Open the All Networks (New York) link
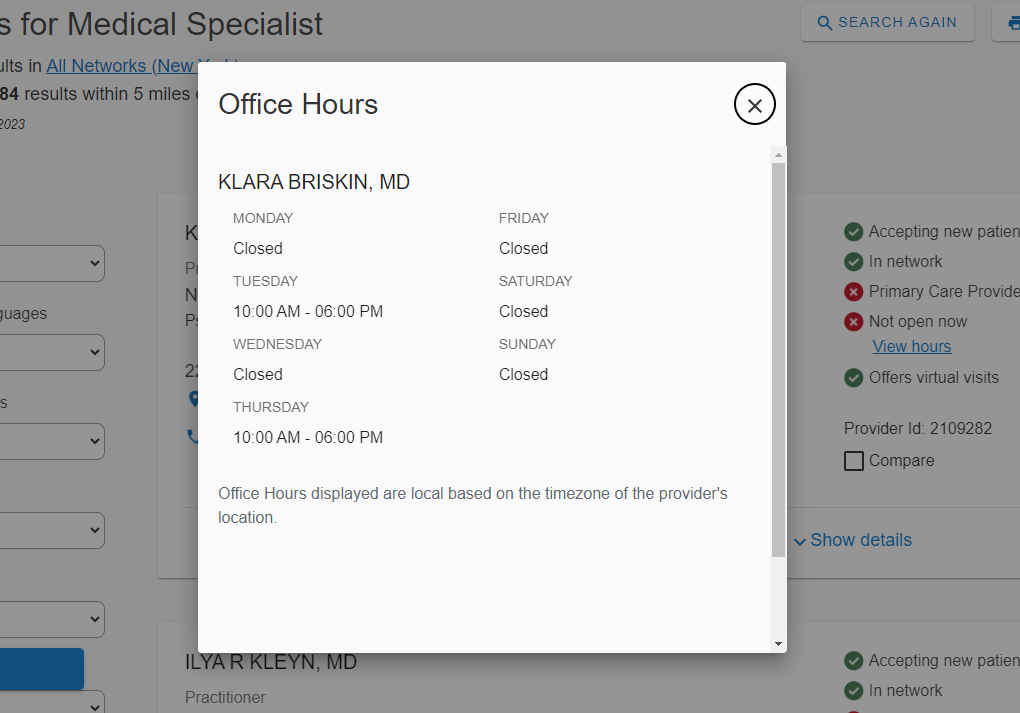The height and width of the screenshot is (713, 1020). [120, 66]
